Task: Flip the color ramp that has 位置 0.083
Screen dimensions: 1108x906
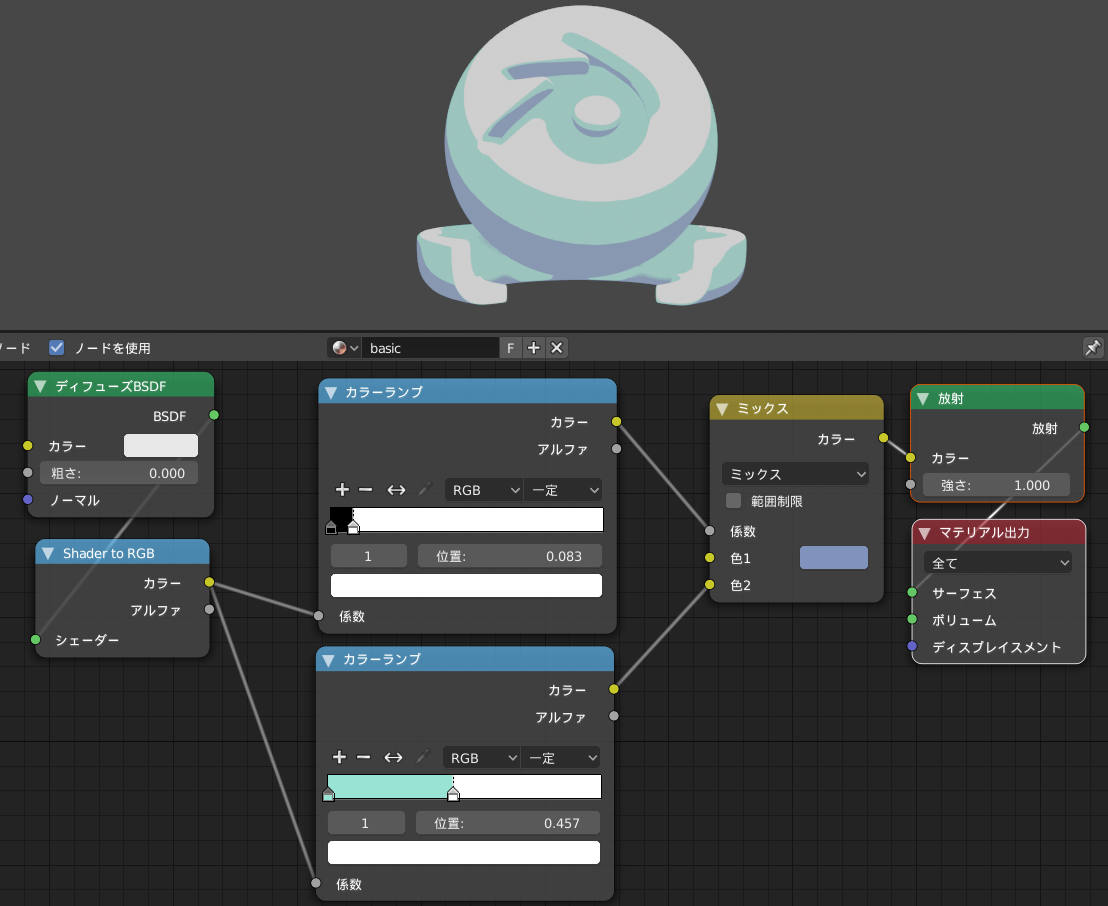Action: click(396, 490)
